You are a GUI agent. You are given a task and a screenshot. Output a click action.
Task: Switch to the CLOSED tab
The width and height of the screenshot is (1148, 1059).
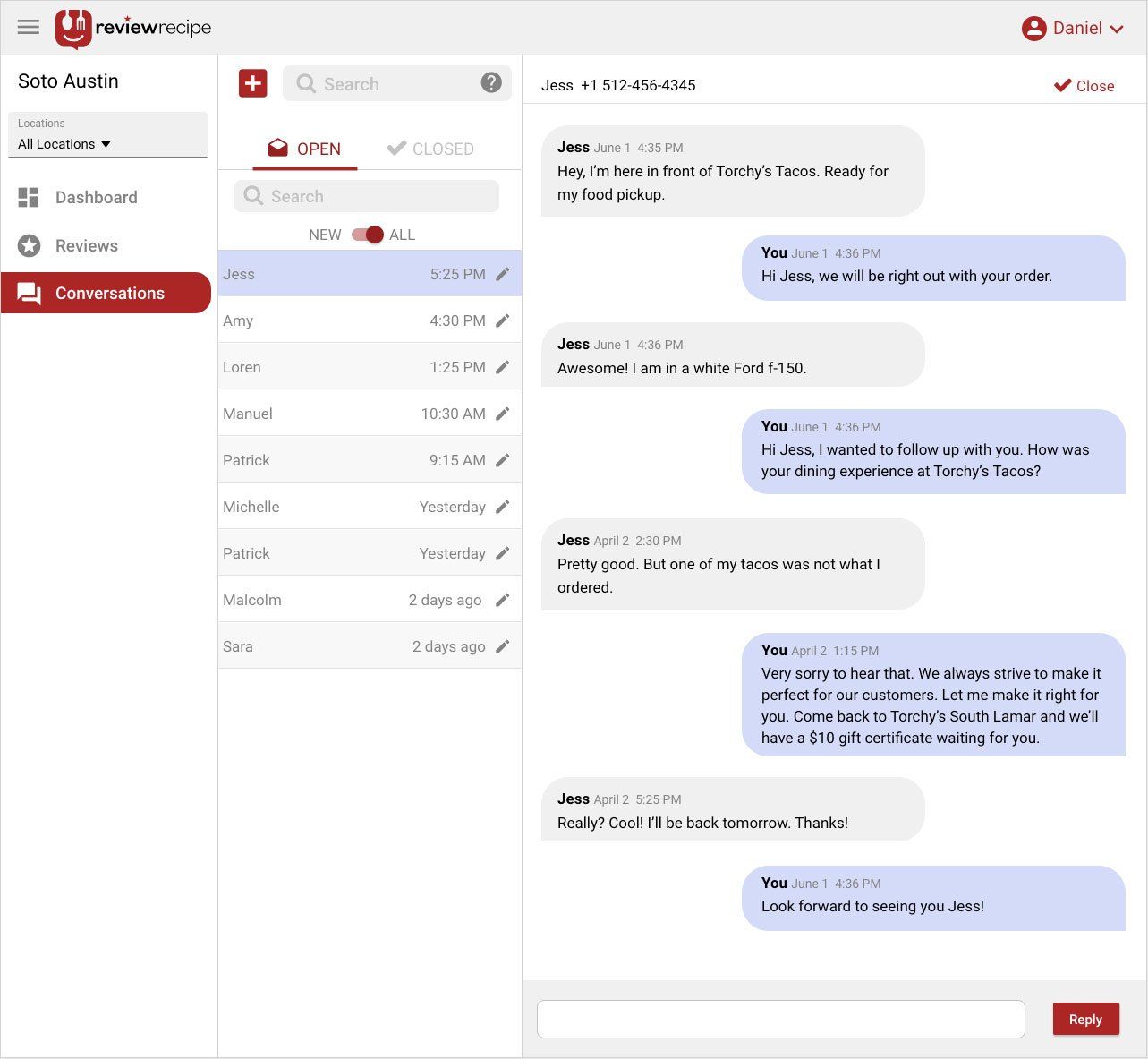(430, 149)
